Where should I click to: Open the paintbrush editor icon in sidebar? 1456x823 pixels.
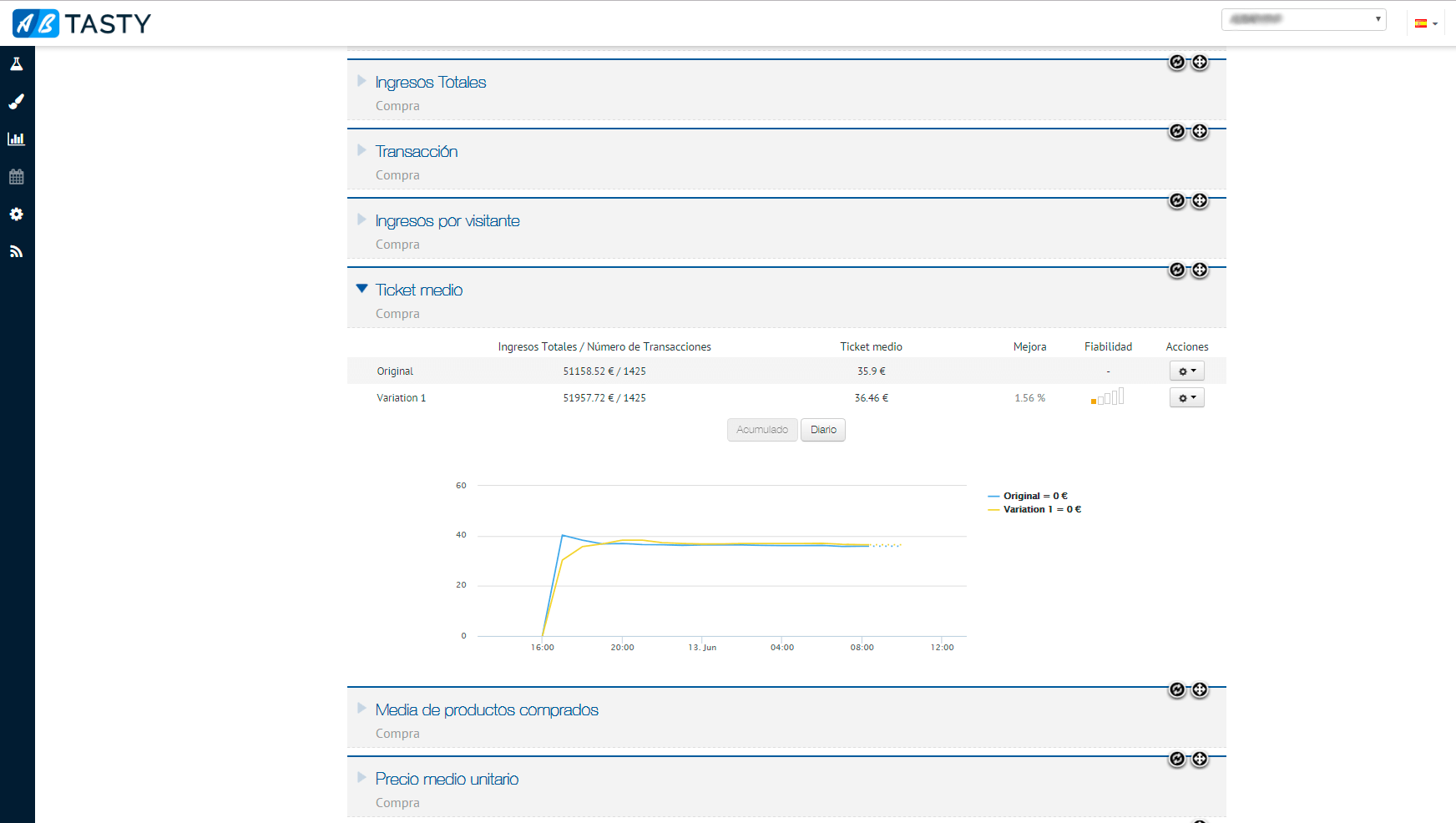pos(16,101)
